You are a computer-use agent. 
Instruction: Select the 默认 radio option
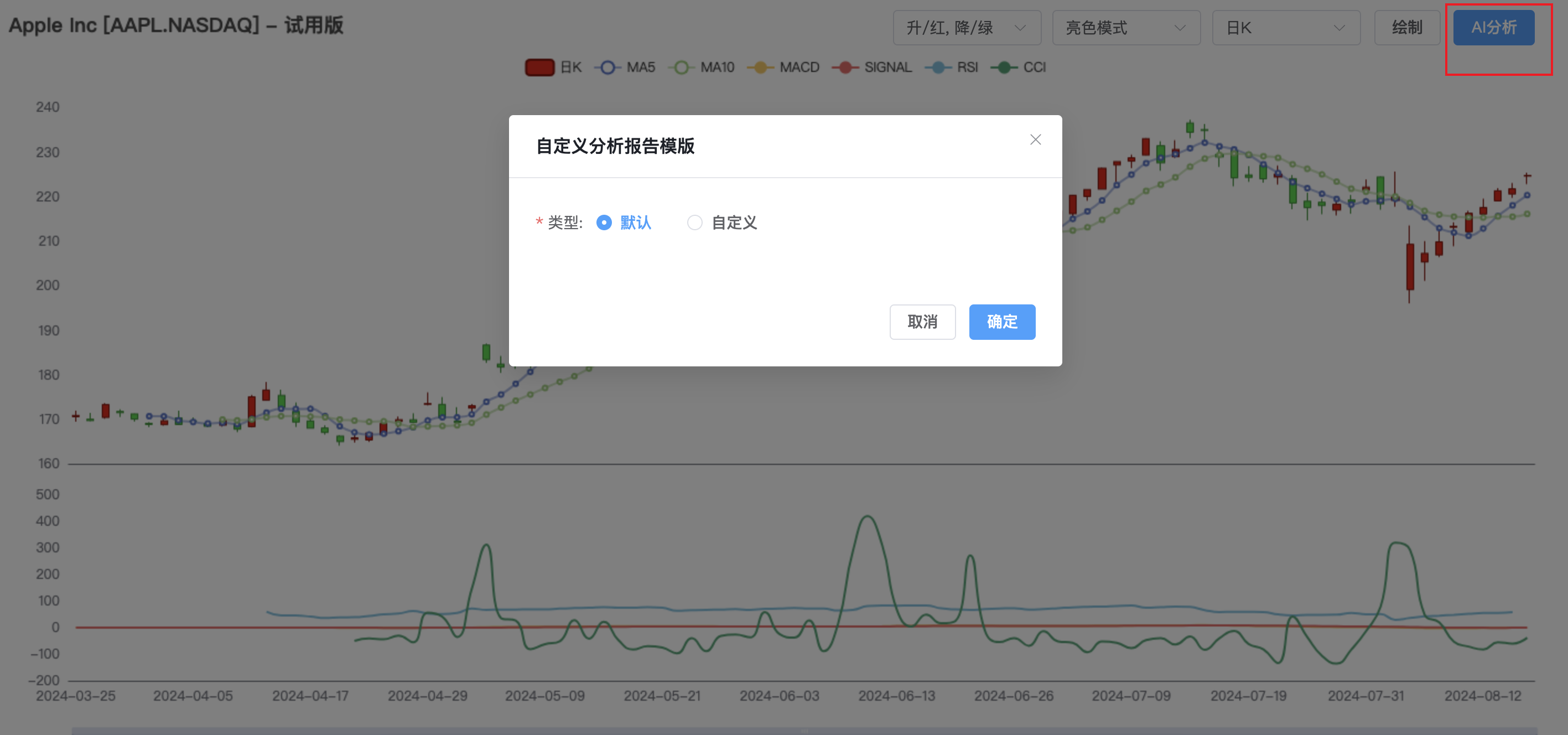click(604, 223)
